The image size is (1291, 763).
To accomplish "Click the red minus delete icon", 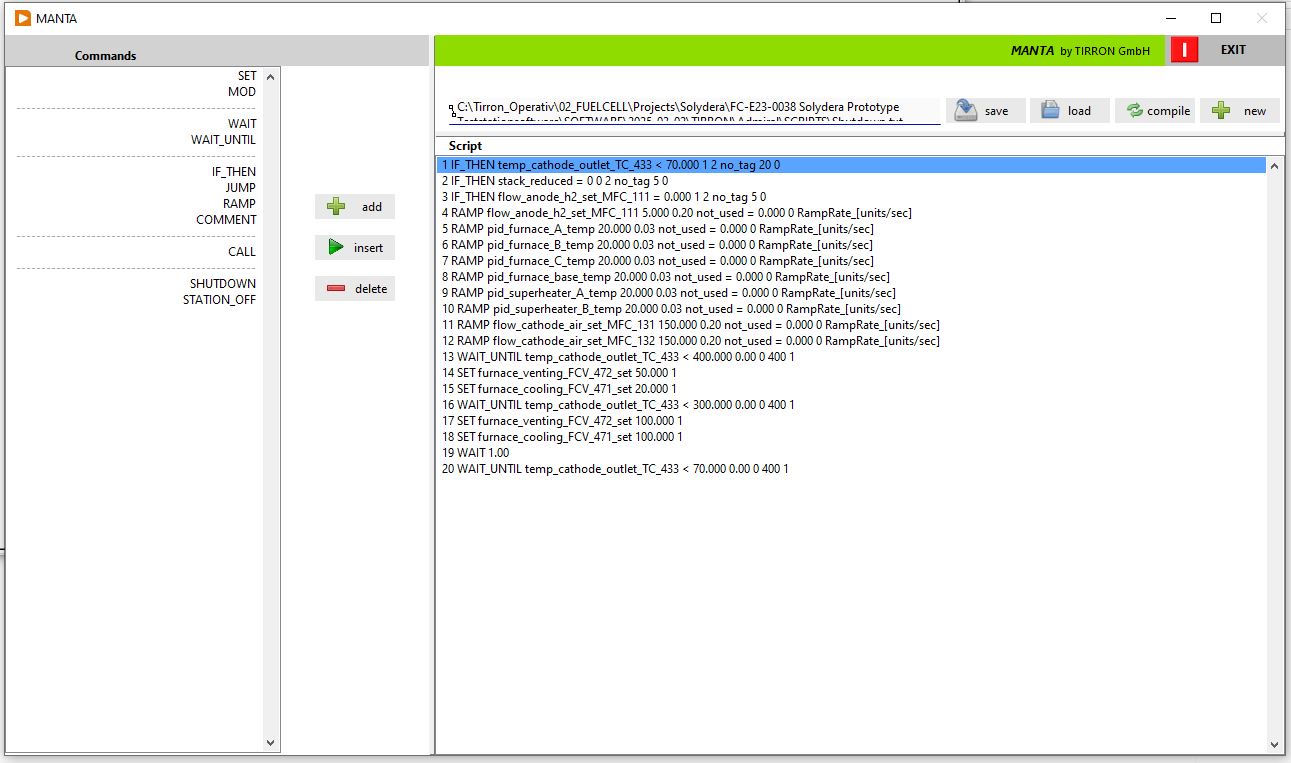I will (336, 289).
